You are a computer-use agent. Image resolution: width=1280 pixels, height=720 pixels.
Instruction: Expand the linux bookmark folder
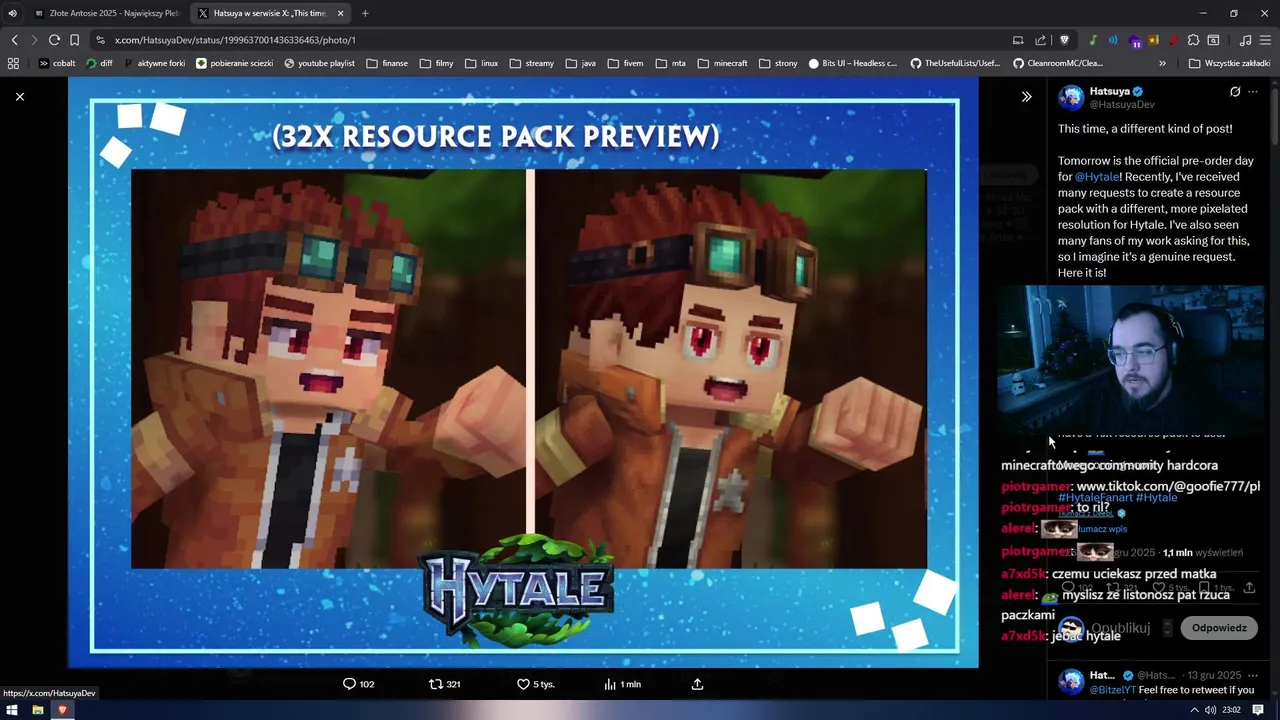482,63
